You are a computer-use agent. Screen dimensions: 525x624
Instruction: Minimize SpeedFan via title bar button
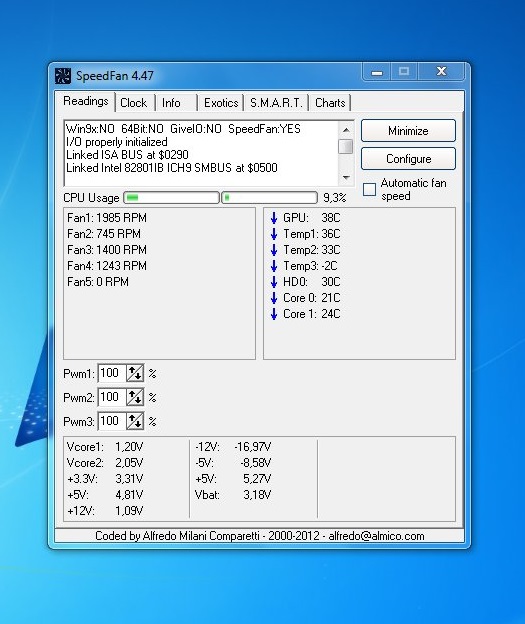tap(377, 72)
